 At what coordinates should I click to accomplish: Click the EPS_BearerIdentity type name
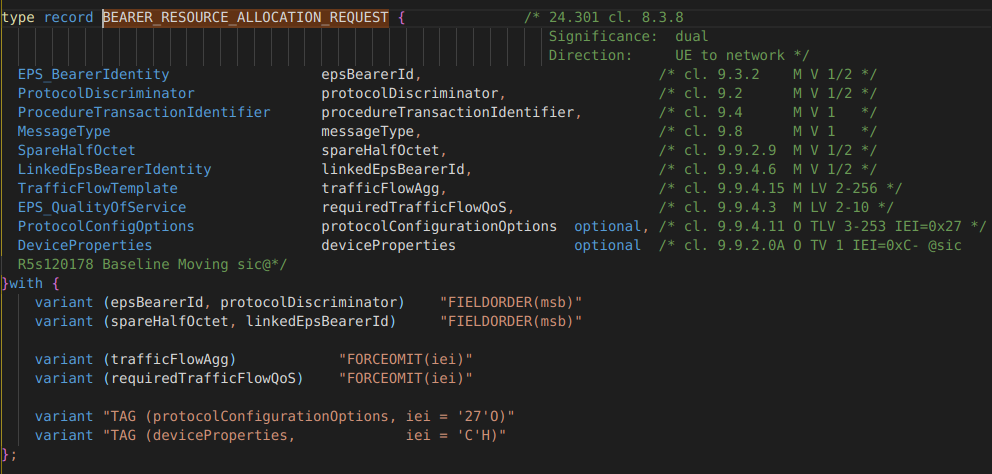point(94,75)
